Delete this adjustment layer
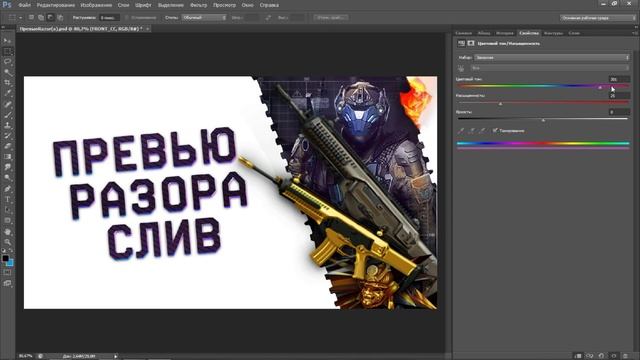The image size is (640, 360). pyautogui.click(x=625, y=356)
